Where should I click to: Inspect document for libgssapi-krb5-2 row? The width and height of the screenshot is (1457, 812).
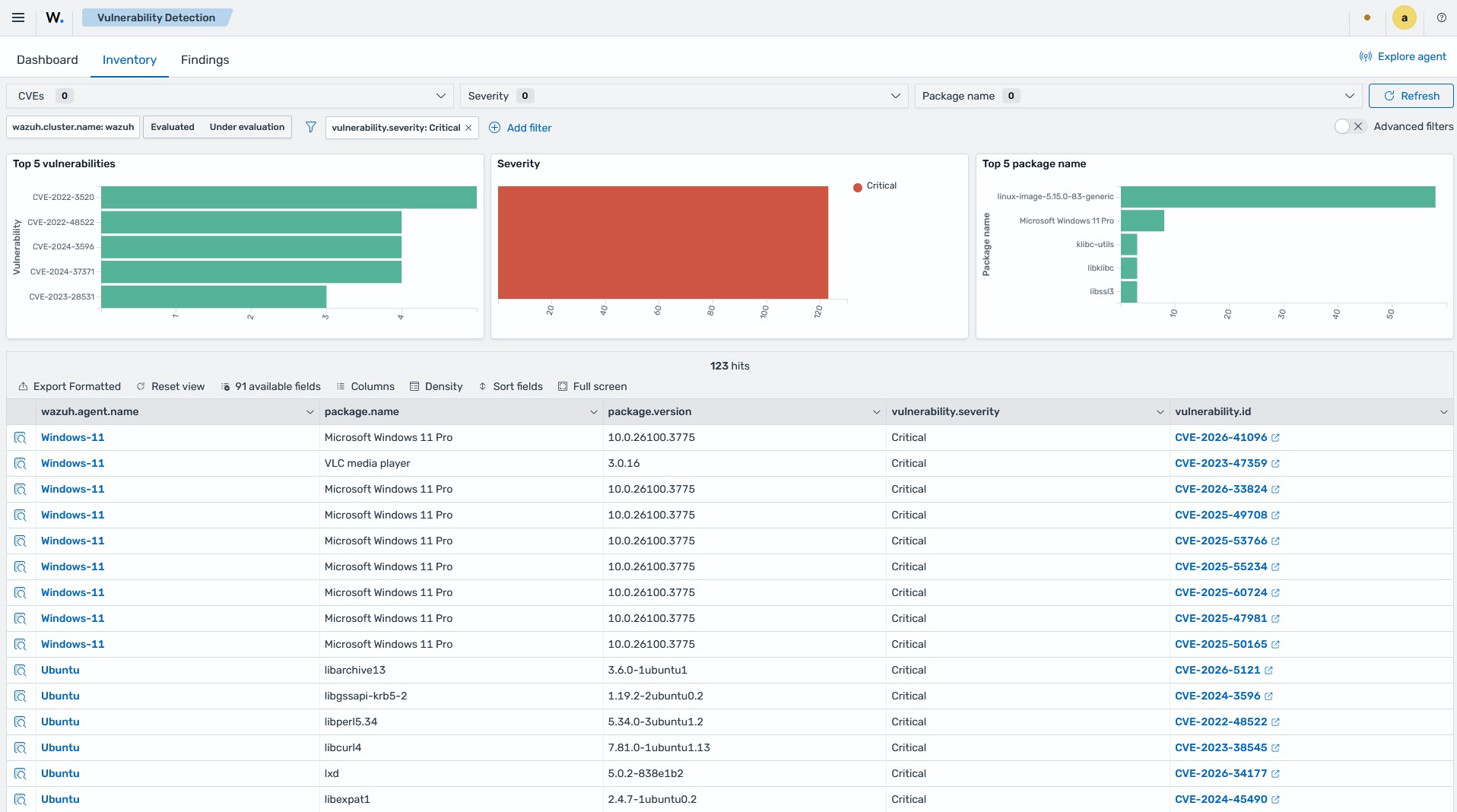click(x=21, y=696)
